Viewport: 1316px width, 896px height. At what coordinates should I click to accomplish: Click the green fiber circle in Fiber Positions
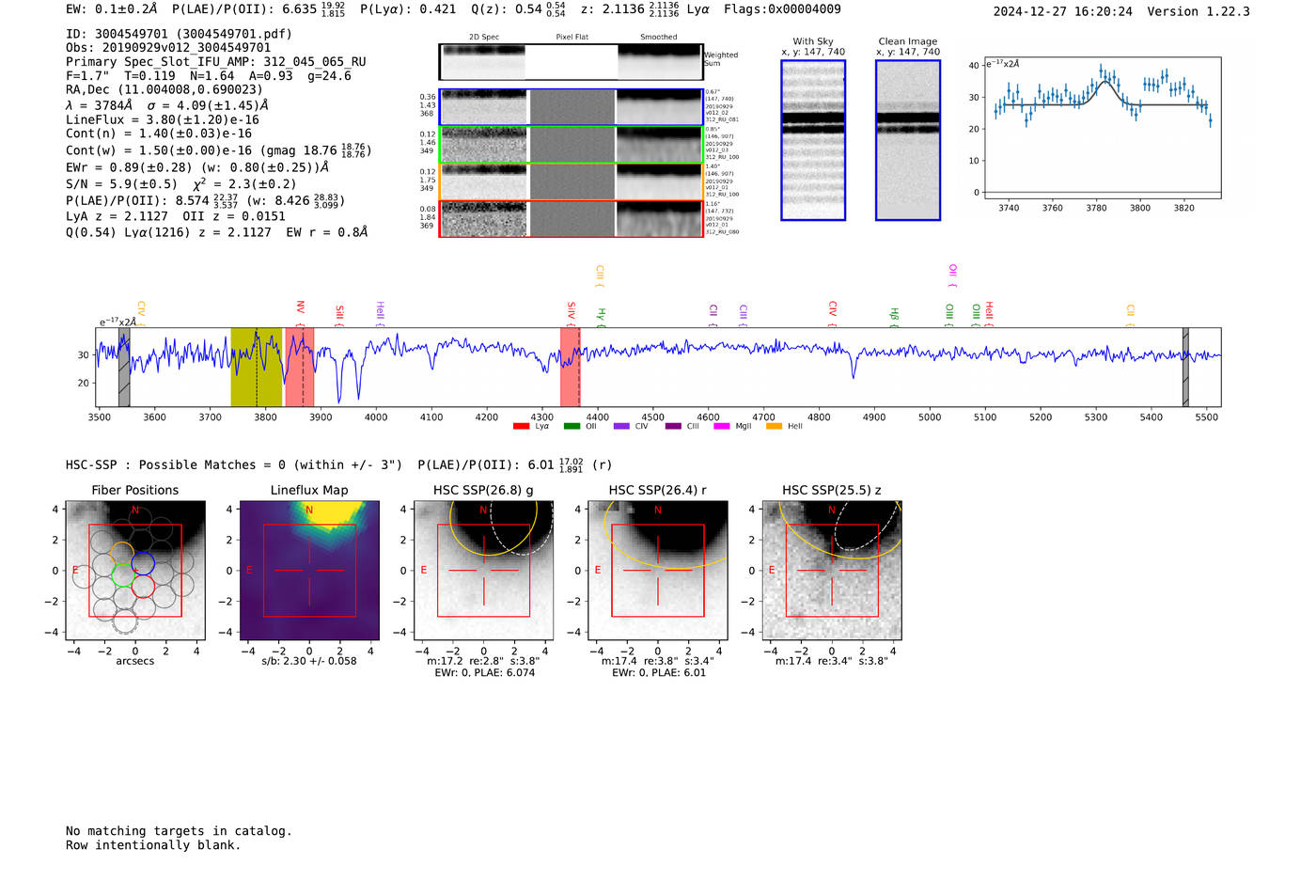pyautogui.click(x=123, y=574)
